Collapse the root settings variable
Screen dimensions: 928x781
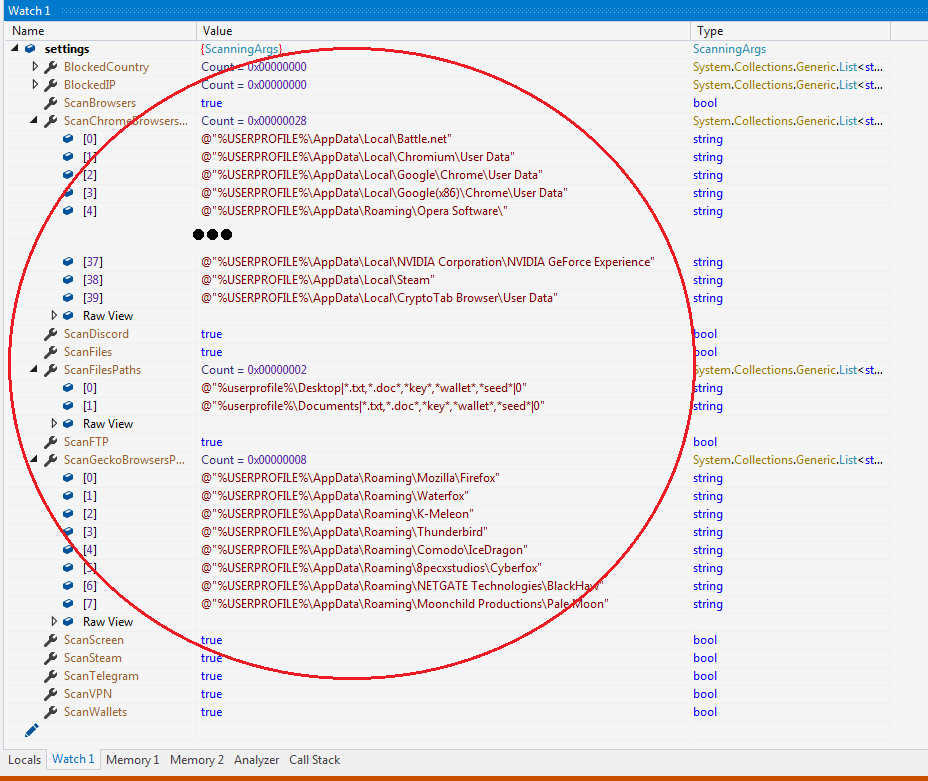[16, 49]
